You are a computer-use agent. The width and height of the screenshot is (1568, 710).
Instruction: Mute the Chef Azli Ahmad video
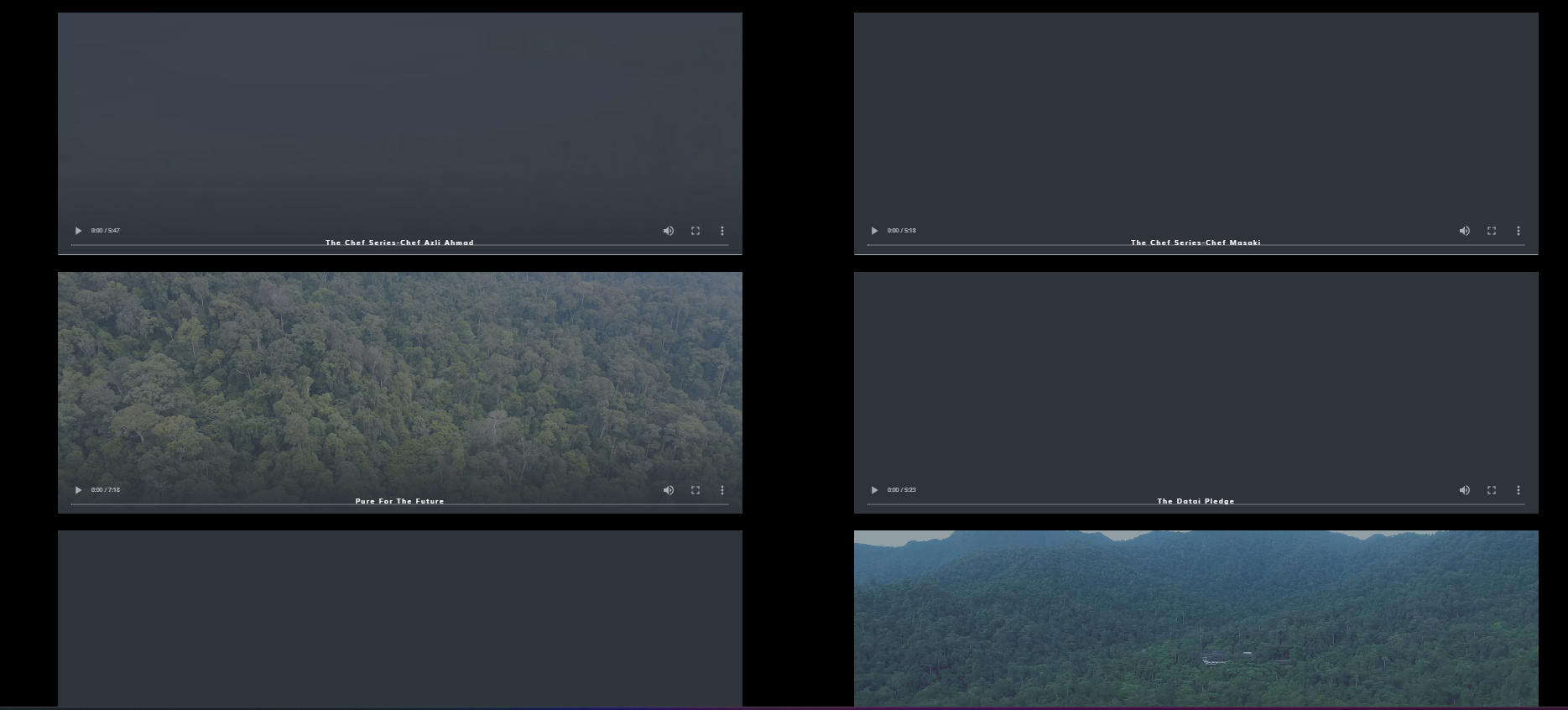pyautogui.click(x=669, y=231)
